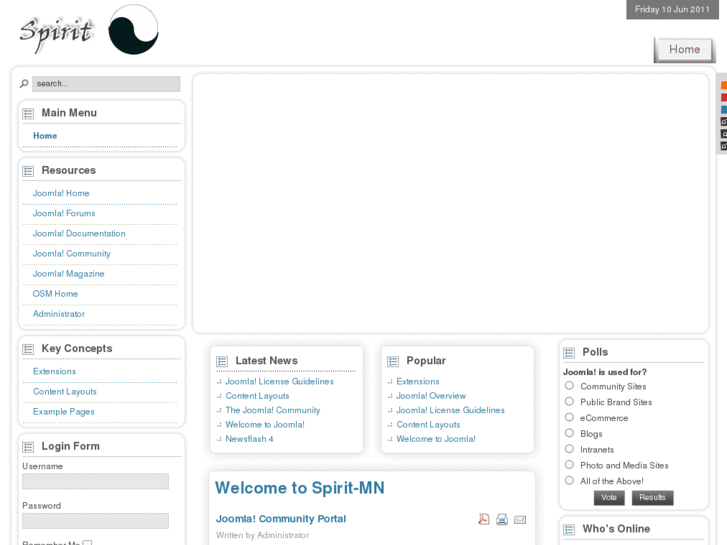Click the Who's Online module list icon

click(569, 530)
